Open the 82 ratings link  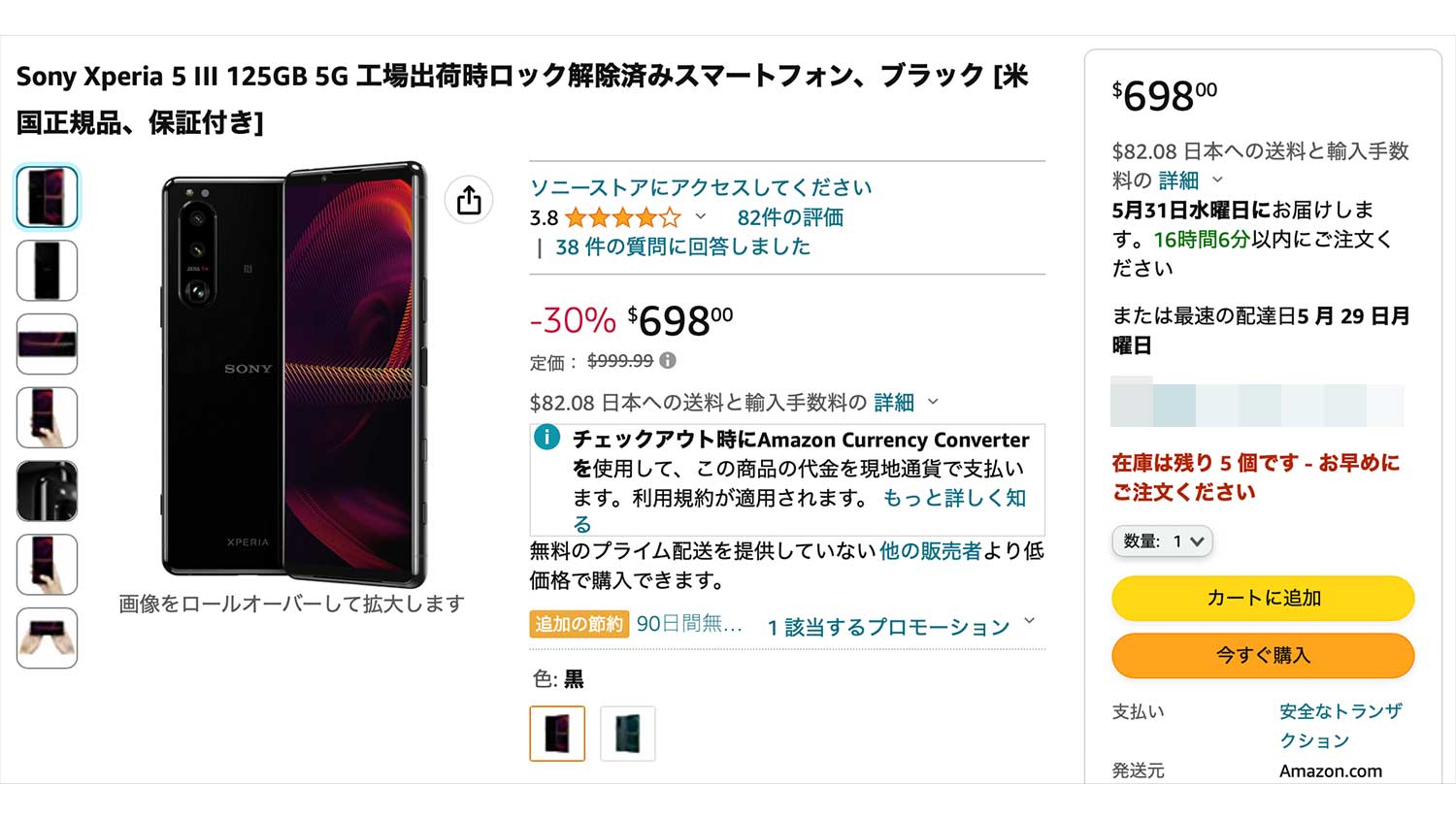tap(789, 217)
